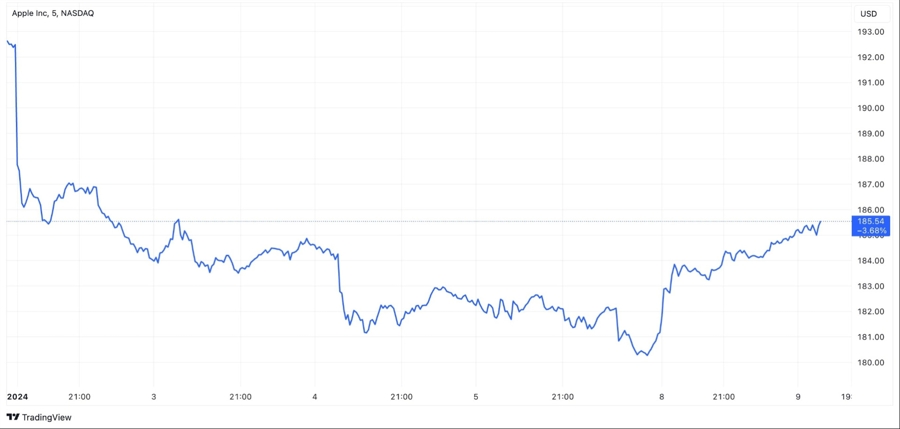The image size is (900, 429).
Task: Click the 187.00 price axis label
Action: point(871,184)
